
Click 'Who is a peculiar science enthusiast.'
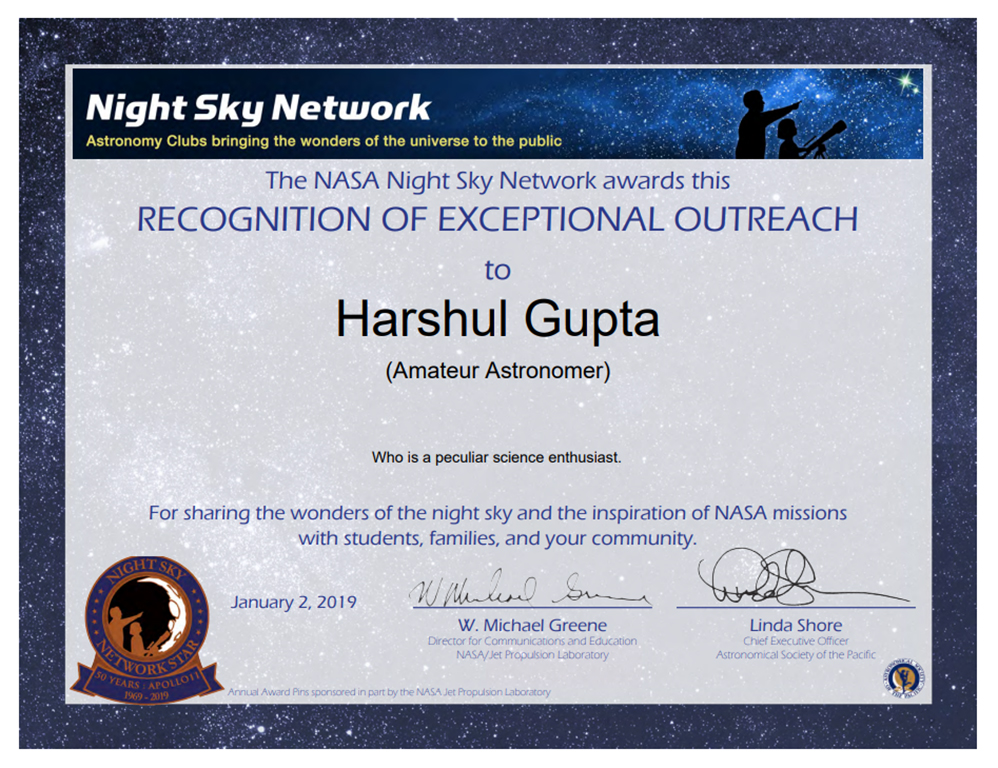click(x=496, y=457)
